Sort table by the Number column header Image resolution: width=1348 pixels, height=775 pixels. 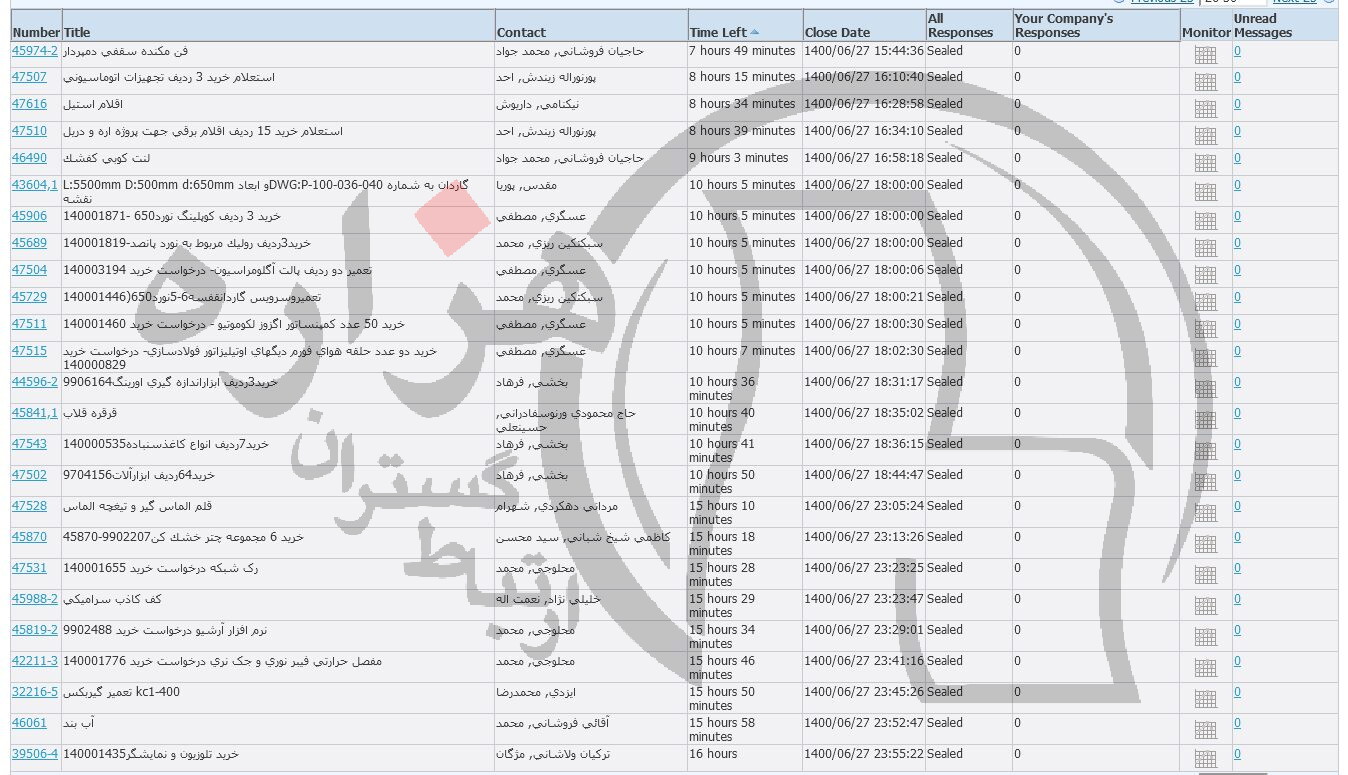pyautogui.click(x=36, y=33)
